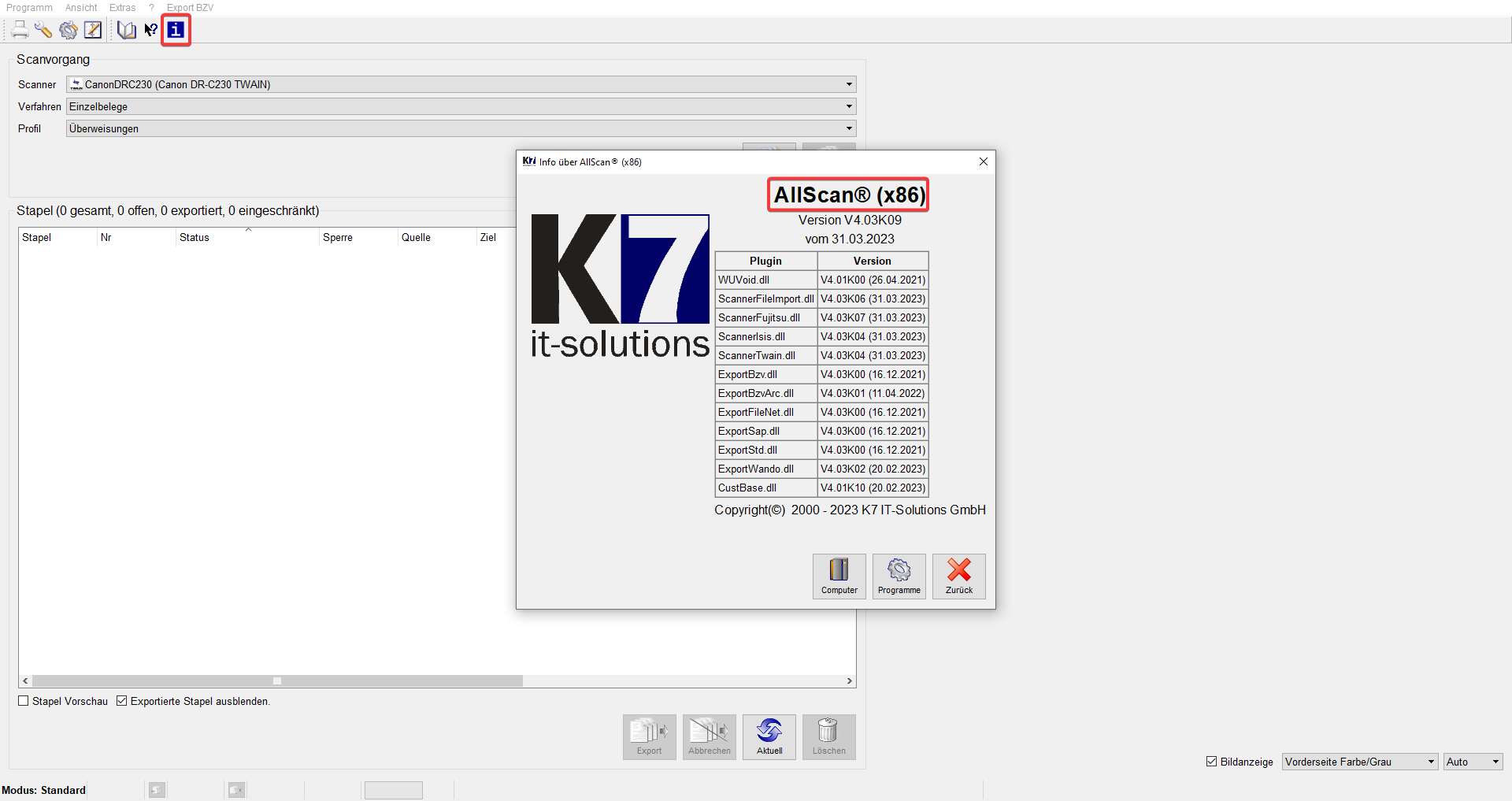1512x801 pixels.
Task: Click the greyed Abbrechen button
Action: [710, 737]
